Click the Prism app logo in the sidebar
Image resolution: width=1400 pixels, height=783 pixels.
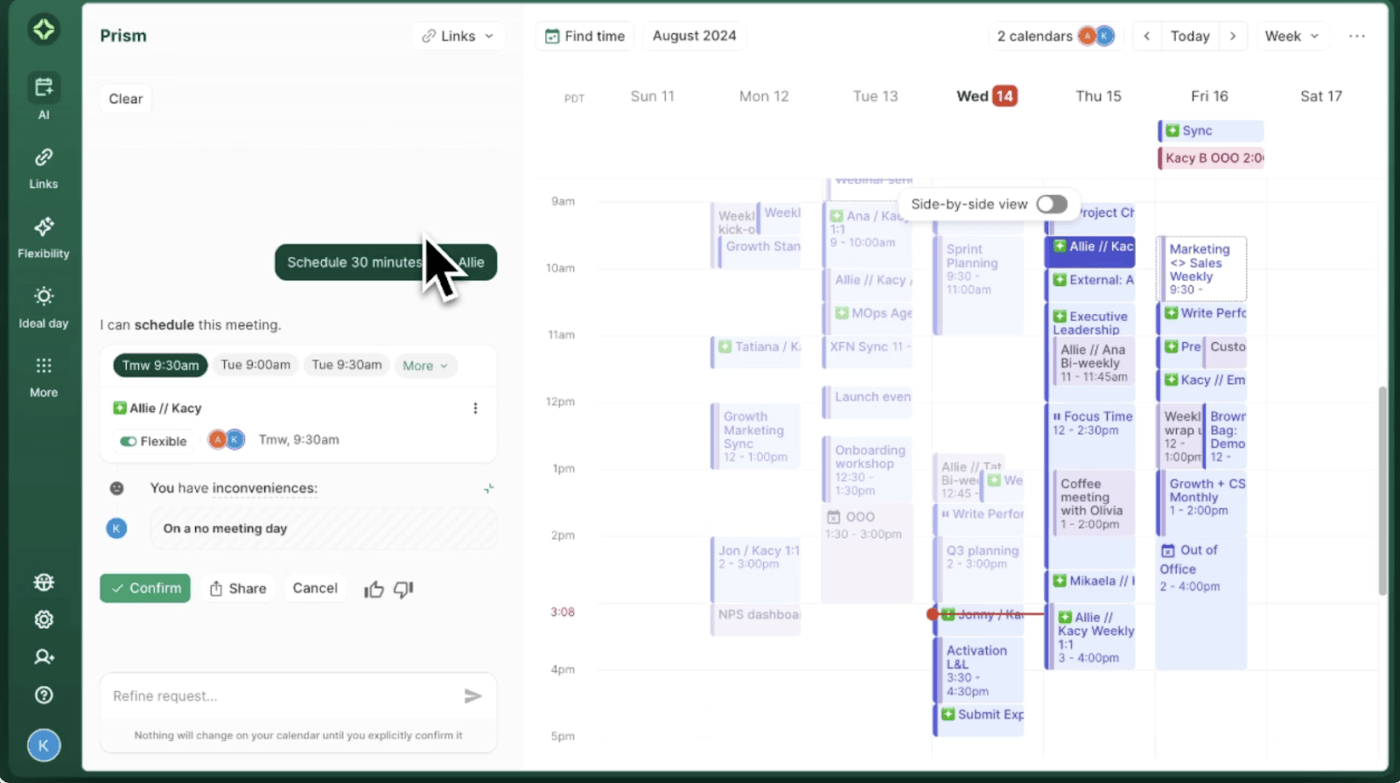click(43, 29)
